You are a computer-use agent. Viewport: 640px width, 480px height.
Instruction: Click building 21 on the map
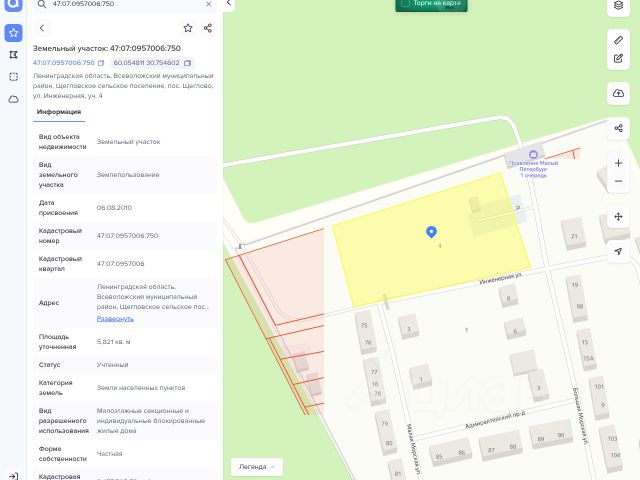(x=574, y=235)
